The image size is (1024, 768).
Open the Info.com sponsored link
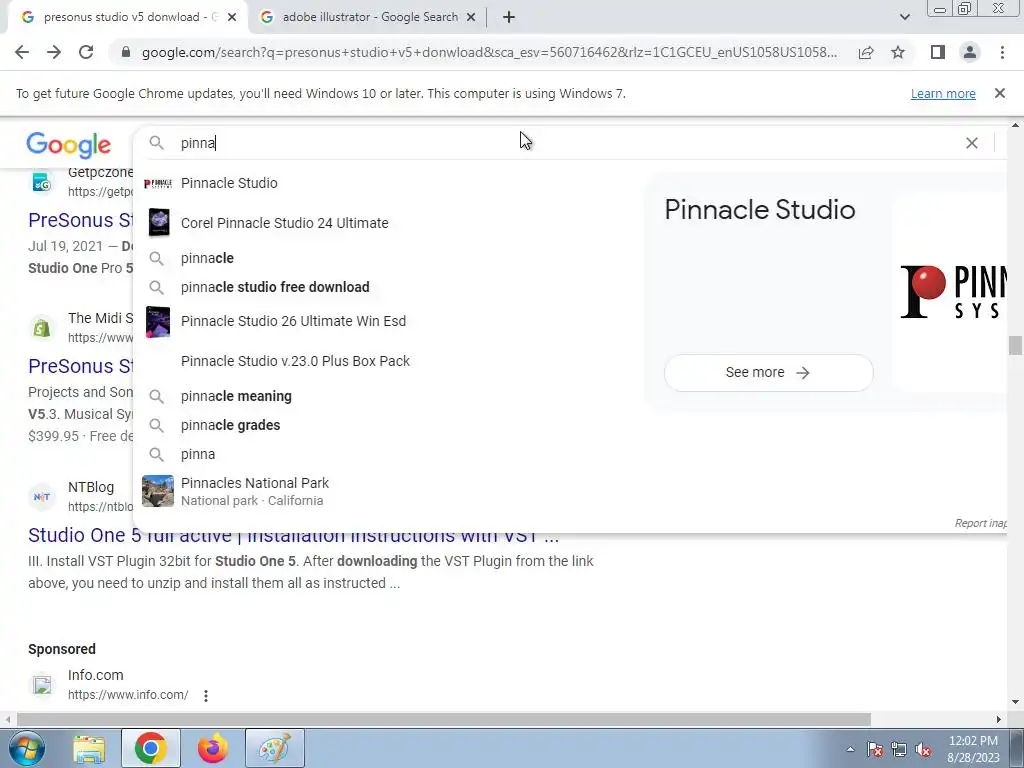(95, 675)
